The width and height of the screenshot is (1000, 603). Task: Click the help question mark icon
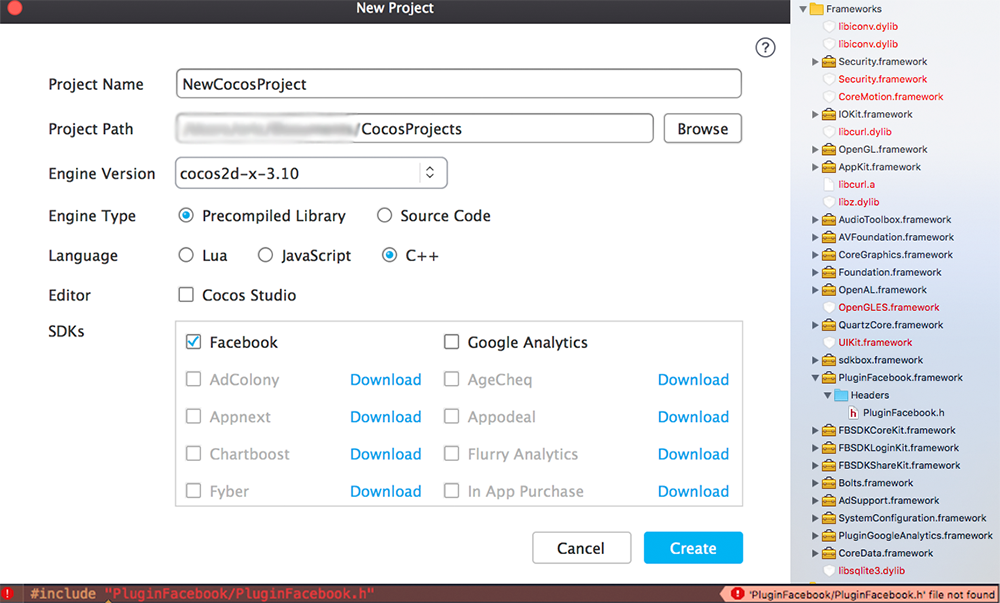click(765, 48)
